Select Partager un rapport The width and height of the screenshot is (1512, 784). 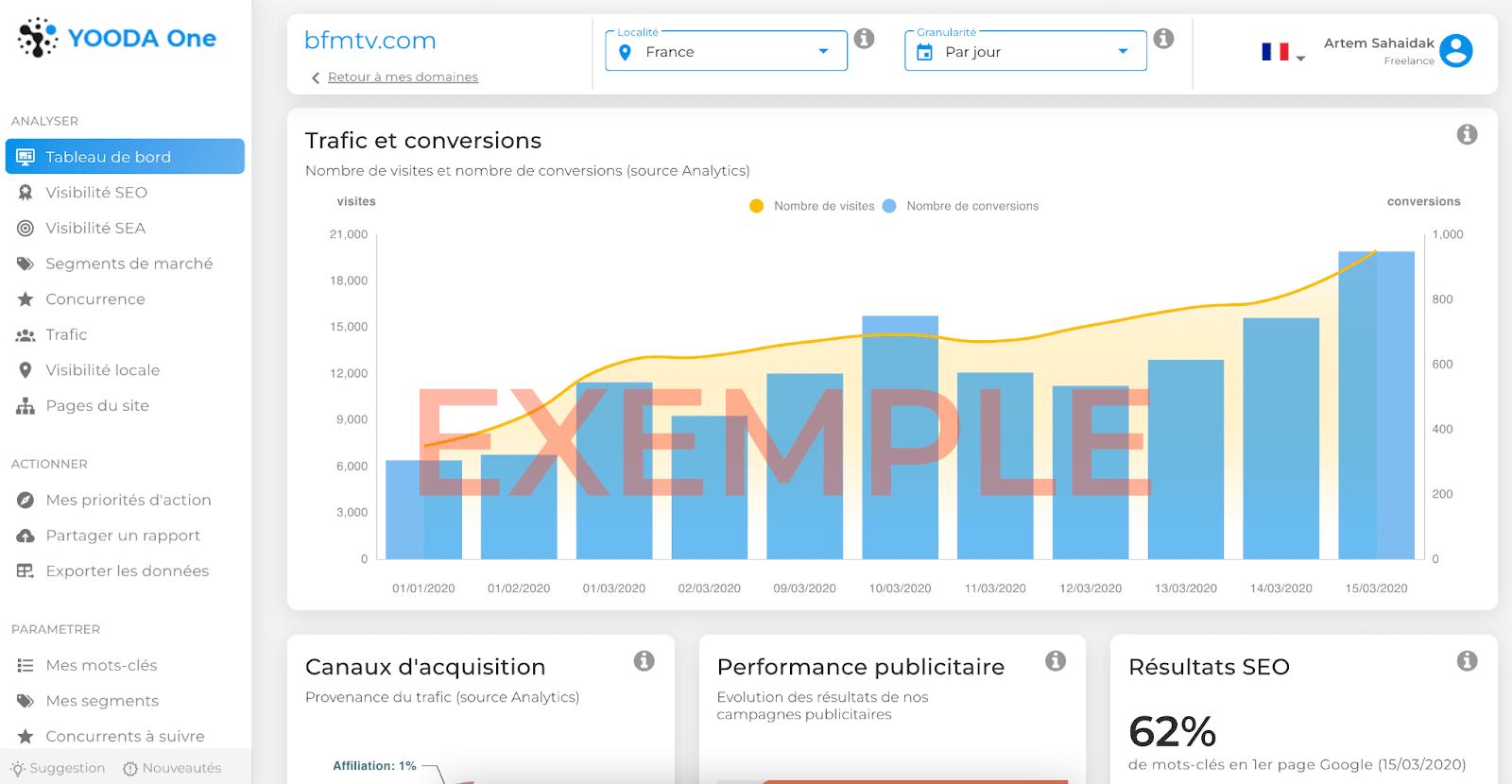click(125, 536)
